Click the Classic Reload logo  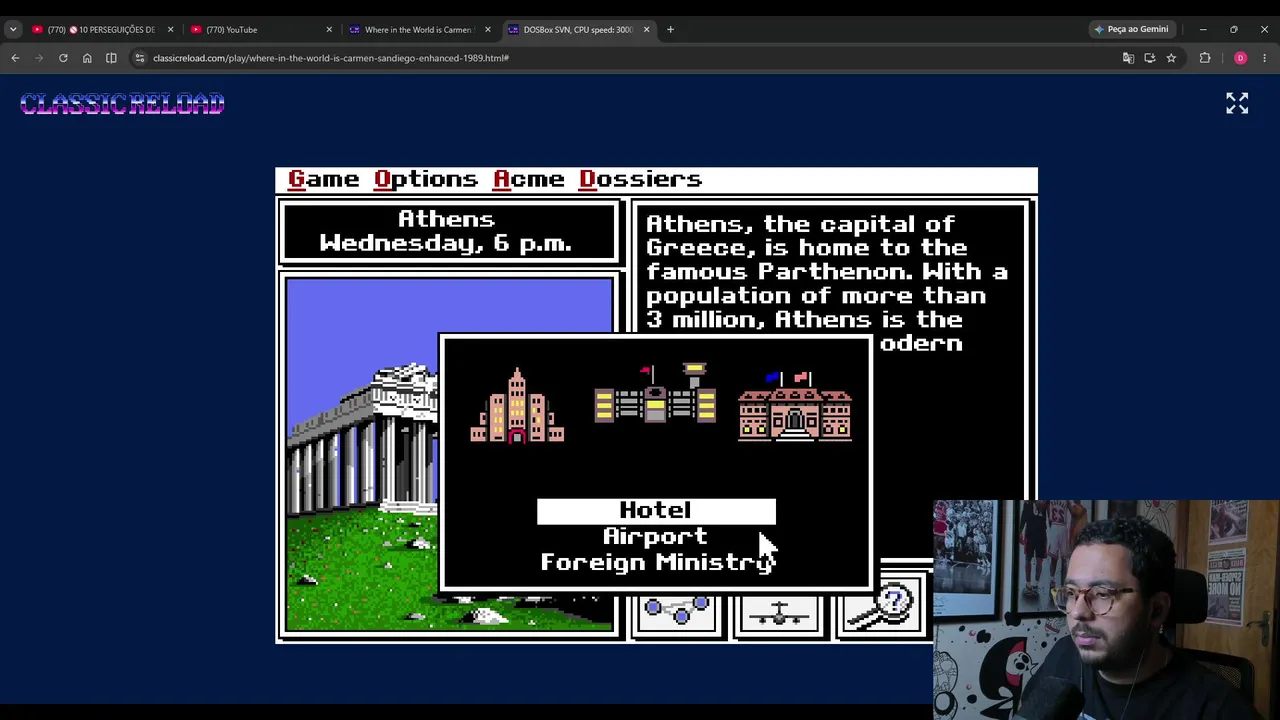(122, 104)
